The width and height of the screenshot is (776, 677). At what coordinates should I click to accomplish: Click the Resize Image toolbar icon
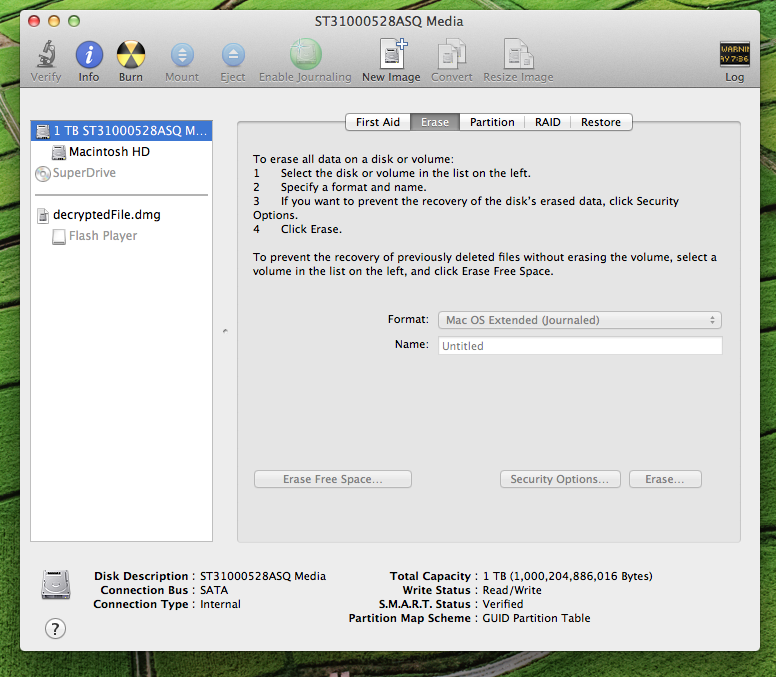(518, 54)
